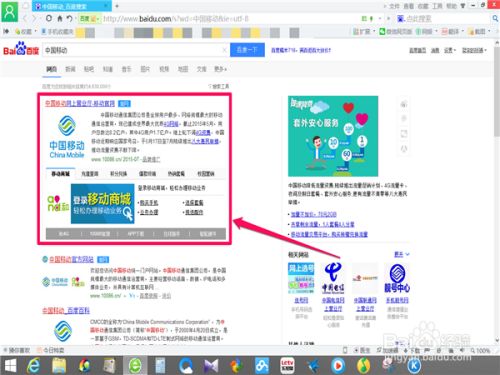
Task: Click the Windows Start button
Action: coord(10,366)
